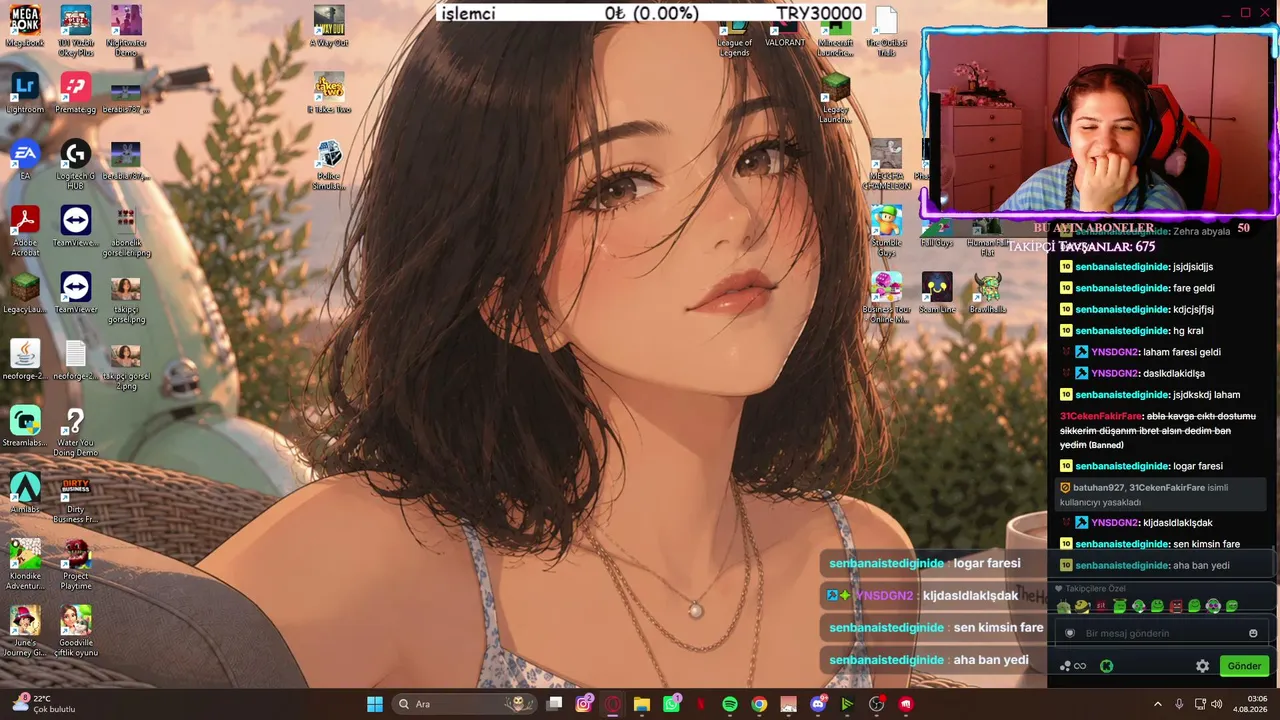Viewport: 1280px width, 720px height.
Task: Select the abonelik gorselleri.png file
Action: 126,231
